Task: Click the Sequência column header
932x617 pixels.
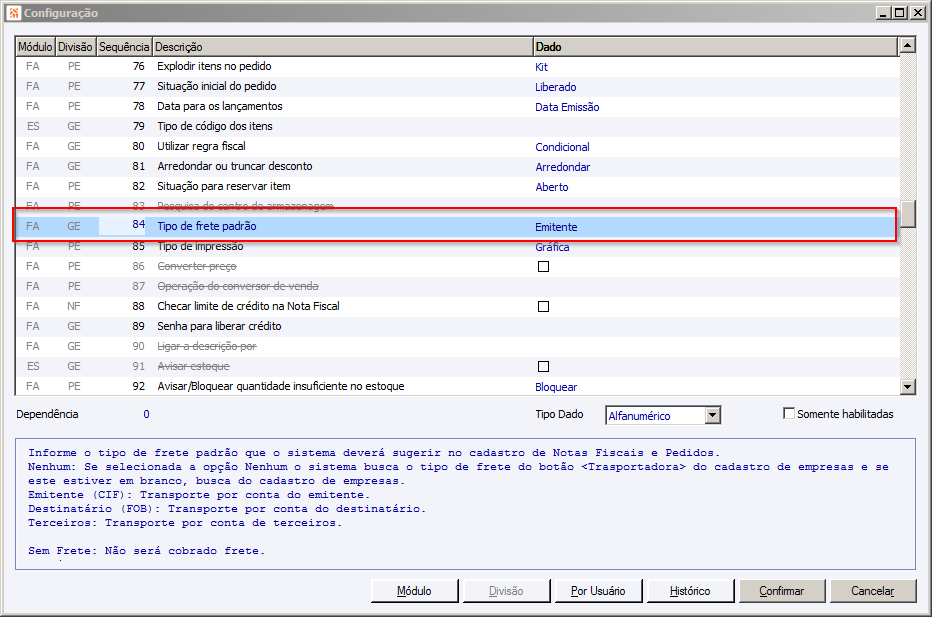Action: point(124,46)
